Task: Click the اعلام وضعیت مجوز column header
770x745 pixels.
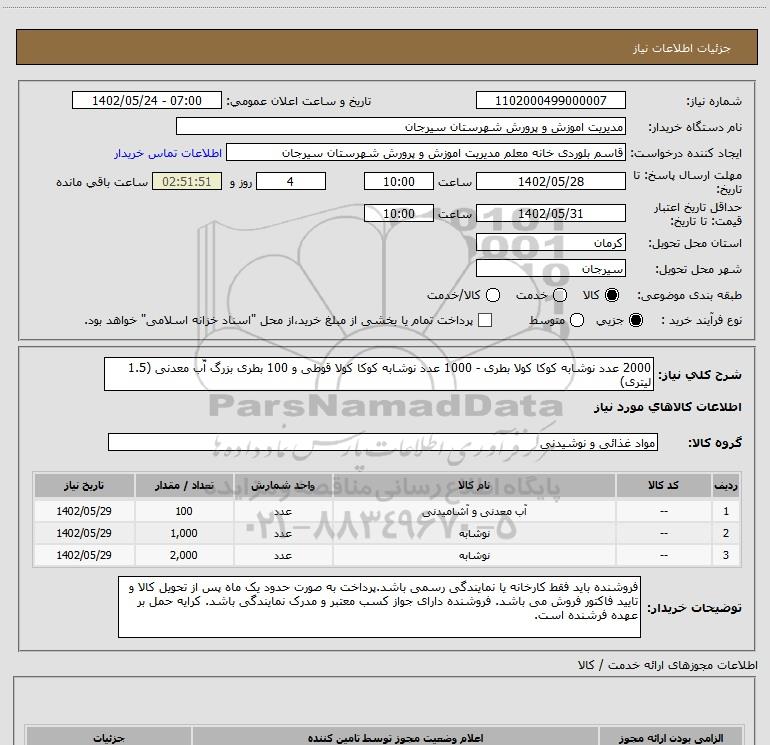Action: pyautogui.click(x=395, y=738)
